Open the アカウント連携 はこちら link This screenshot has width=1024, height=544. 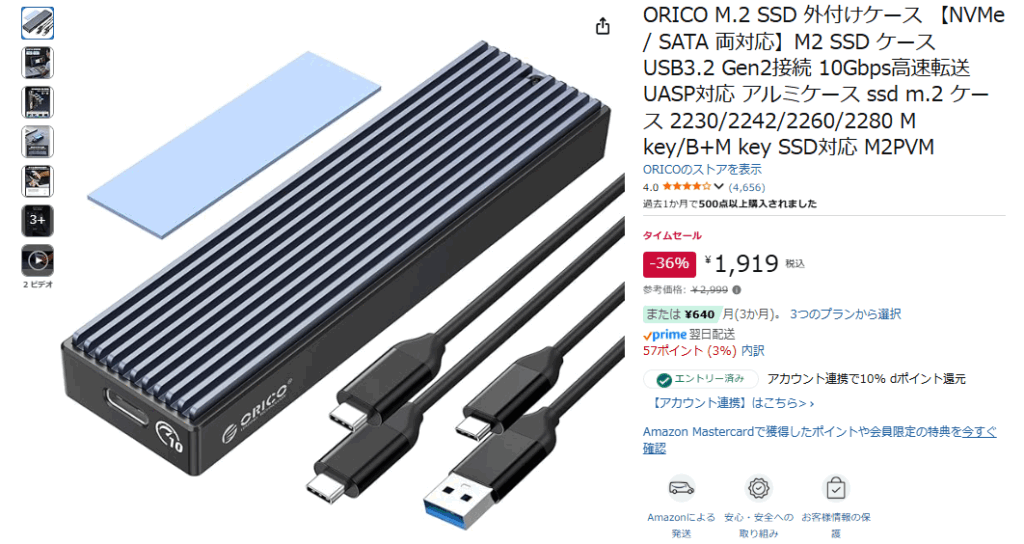731,403
